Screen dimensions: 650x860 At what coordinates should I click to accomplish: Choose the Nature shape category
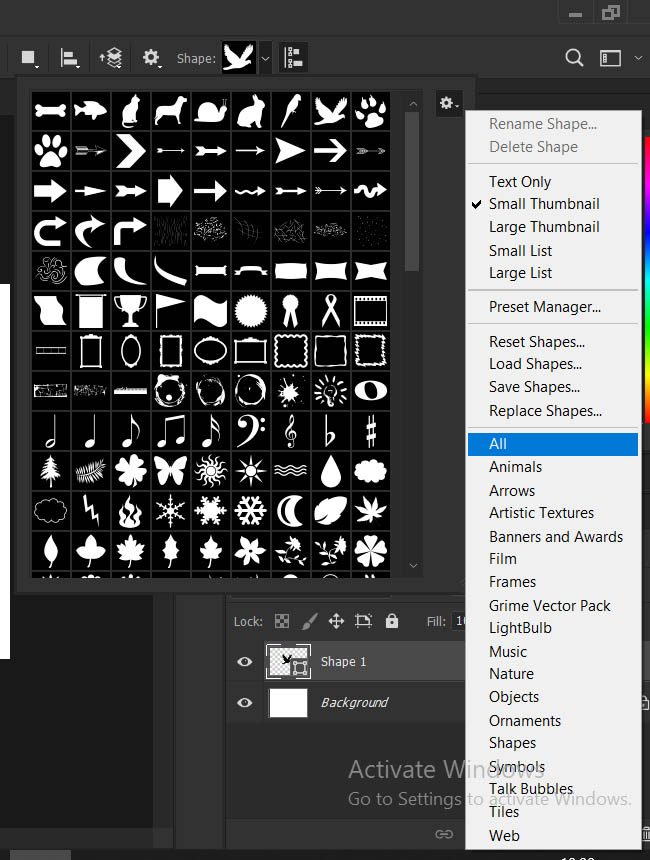point(511,674)
